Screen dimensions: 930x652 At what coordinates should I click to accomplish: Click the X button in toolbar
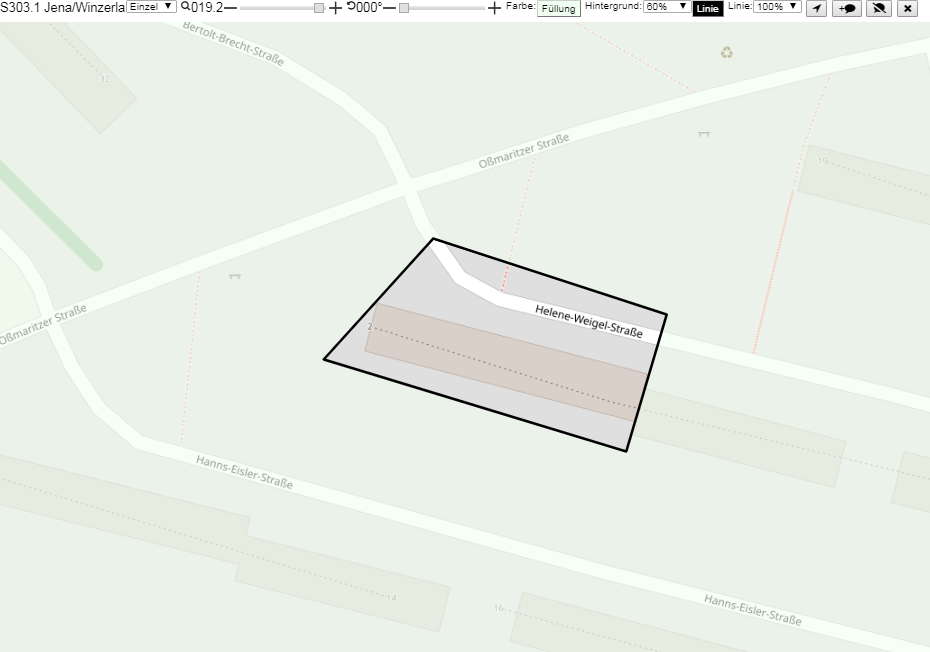coord(907,8)
